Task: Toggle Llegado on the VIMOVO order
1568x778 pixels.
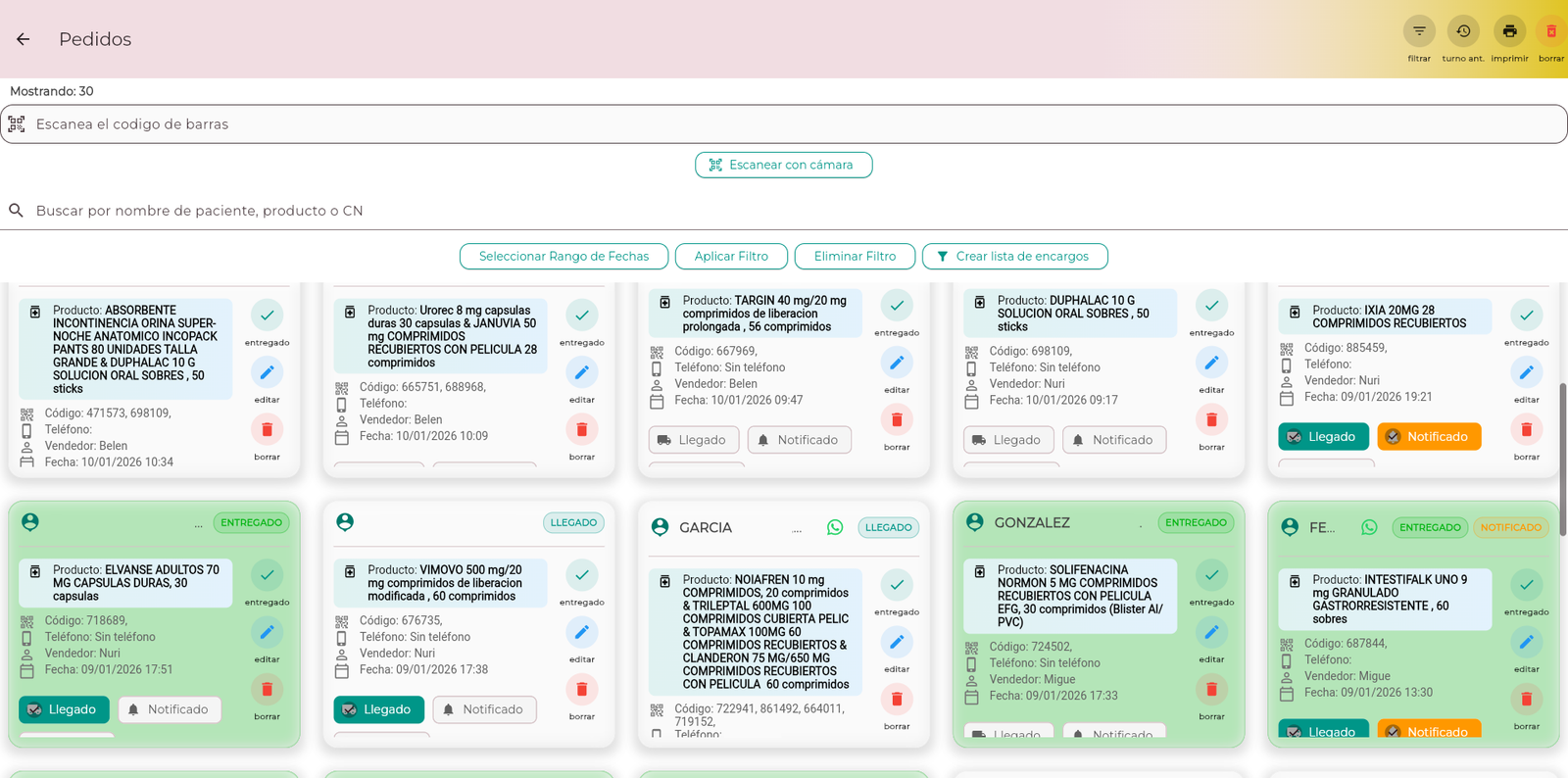Action: tap(378, 709)
